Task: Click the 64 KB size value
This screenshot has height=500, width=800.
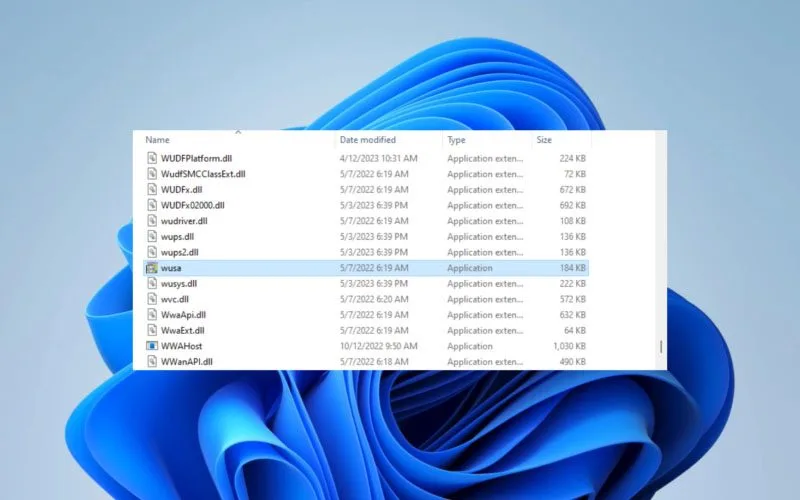Action: click(x=574, y=330)
